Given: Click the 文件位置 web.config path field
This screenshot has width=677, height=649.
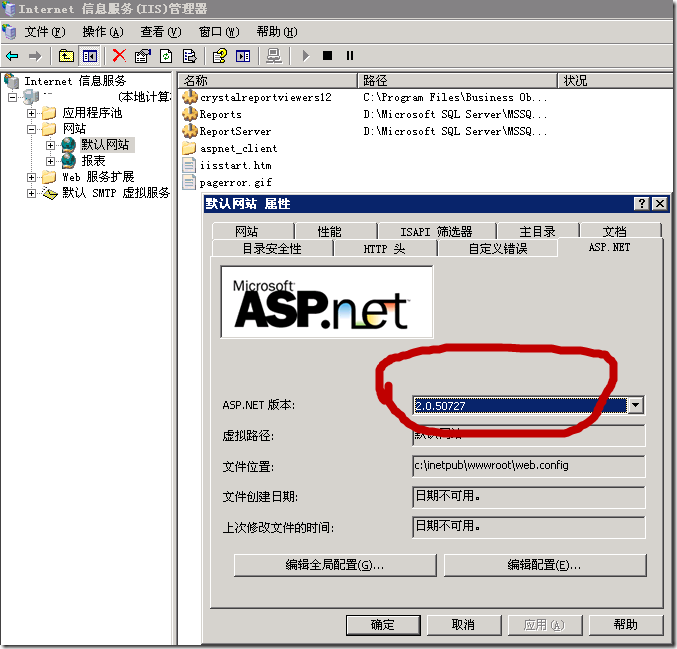Looking at the screenshot, I should tap(529, 466).
